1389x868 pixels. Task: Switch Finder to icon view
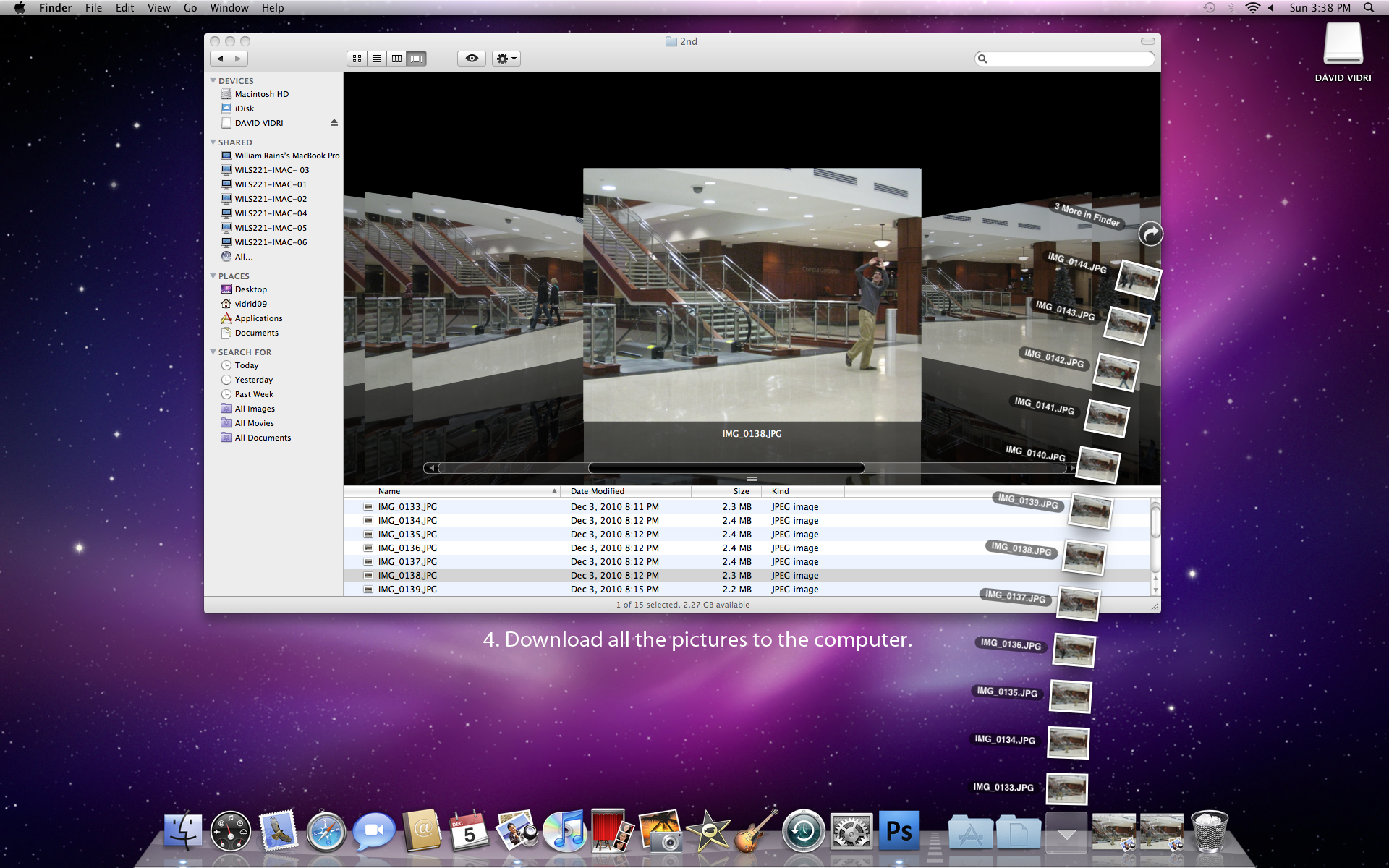357,59
